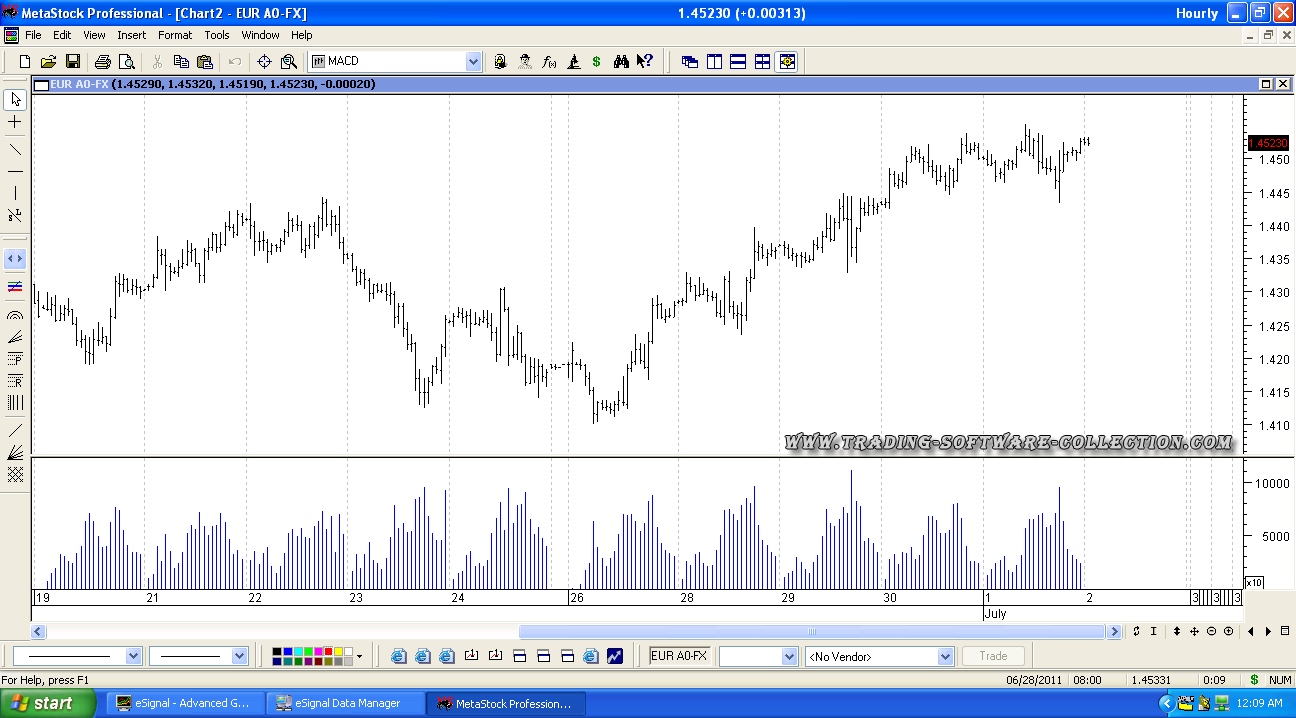This screenshot has height=718, width=1296.
Task: Open the Tools menu
Action: (x=217, y=35)
